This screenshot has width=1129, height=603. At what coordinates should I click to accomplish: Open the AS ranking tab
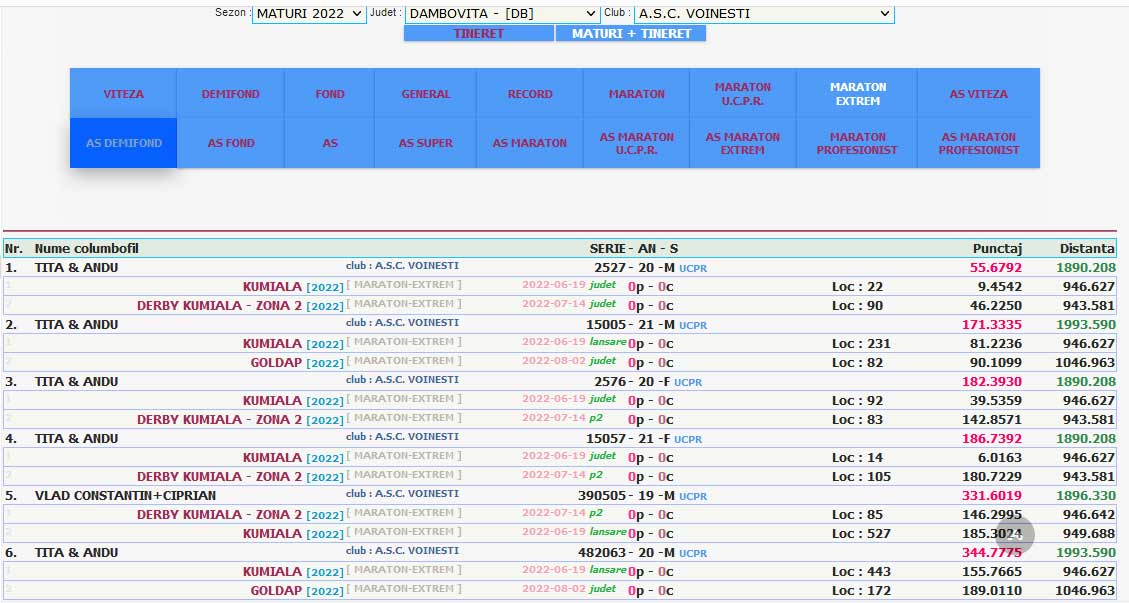(330, 143)
